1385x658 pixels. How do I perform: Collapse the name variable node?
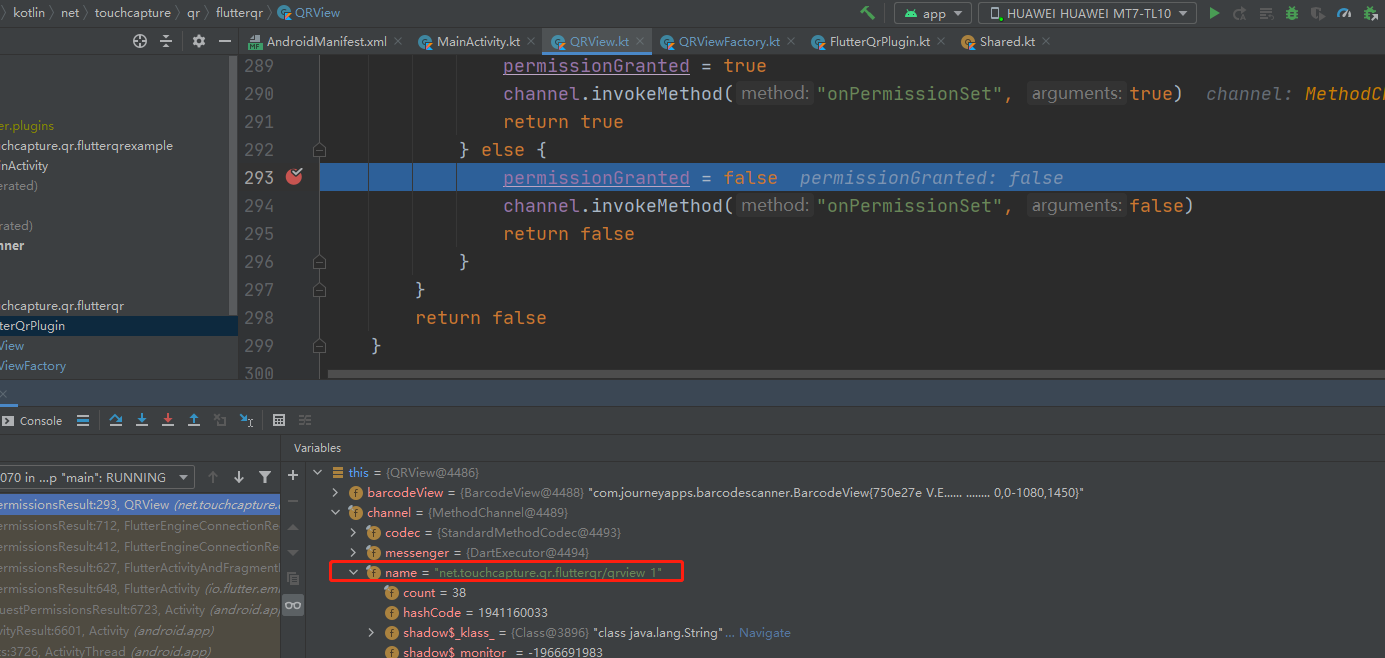tap(353, 573)
